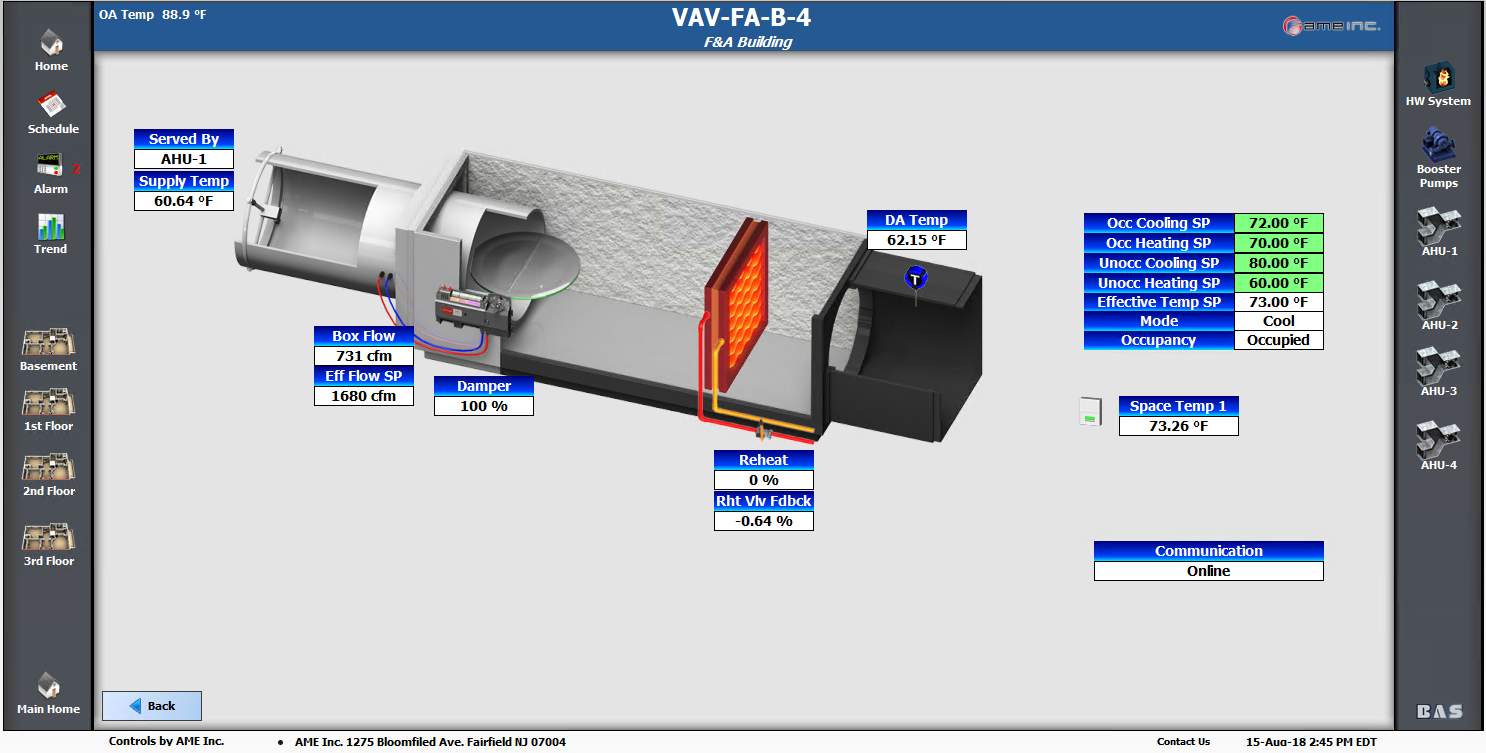Click the Occ Heating SP green value
The height and width of the screenshot is (753, 1486).
click(x=1278, y=243)
